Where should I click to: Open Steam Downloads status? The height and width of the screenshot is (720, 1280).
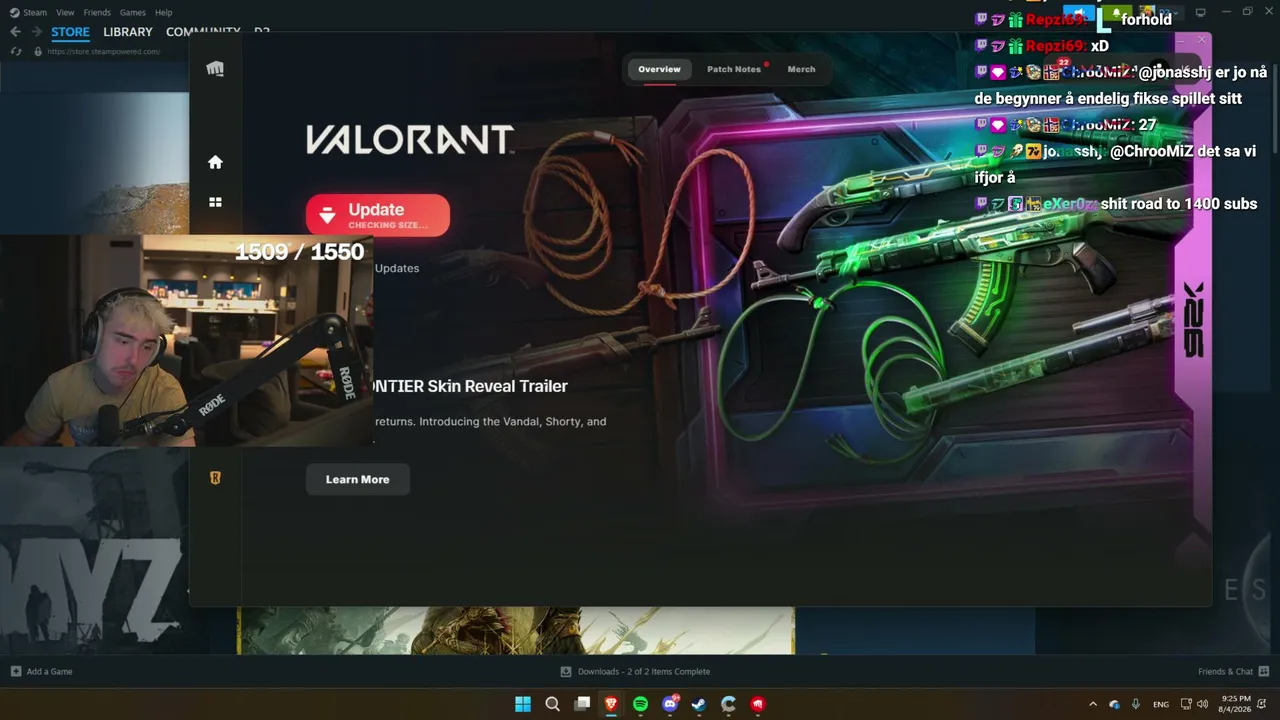click(x=636, y=671)
